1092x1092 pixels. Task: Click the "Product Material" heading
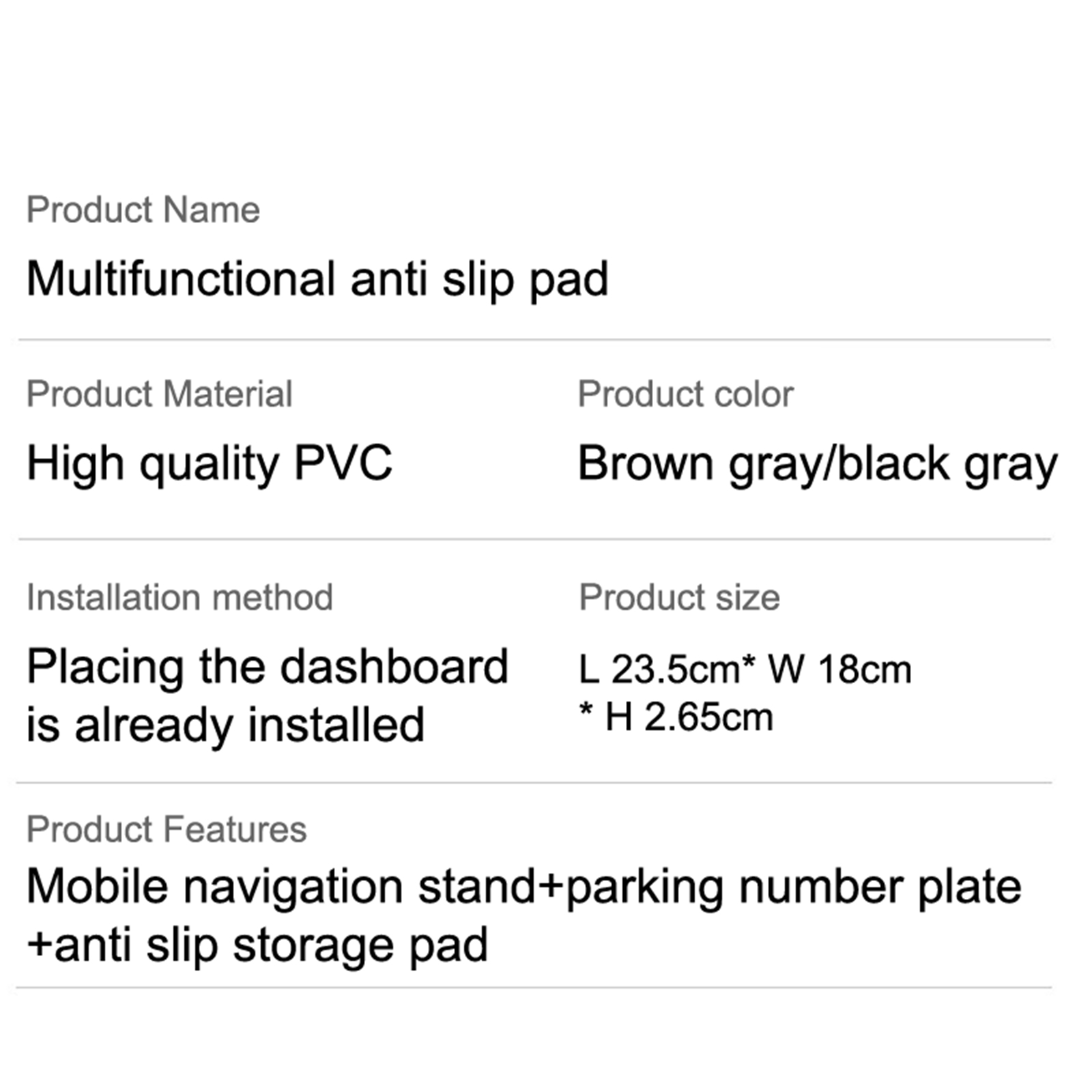pyautogui.click(x=159, y=394)
